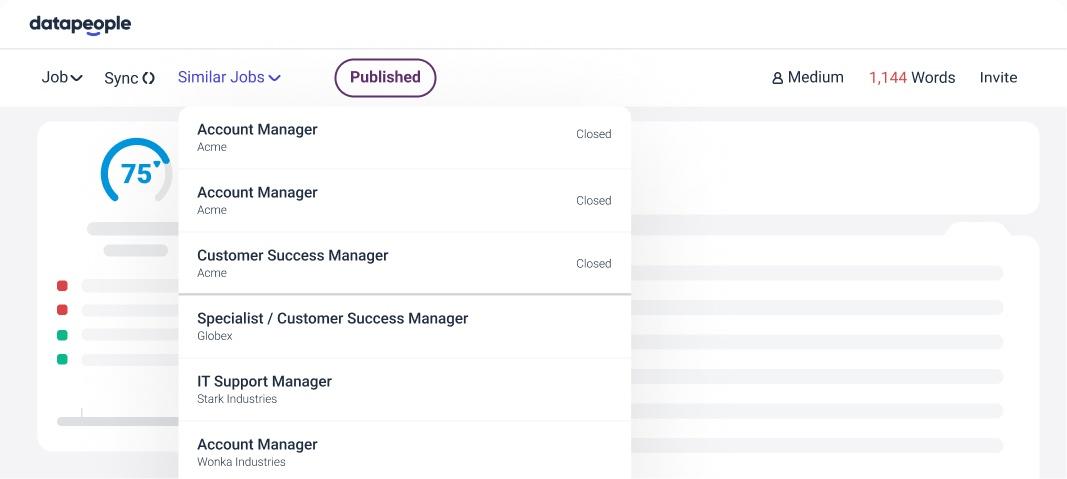Click the Invite link
This screenshot has height=479, width=1067.
[x=998, y=78]
